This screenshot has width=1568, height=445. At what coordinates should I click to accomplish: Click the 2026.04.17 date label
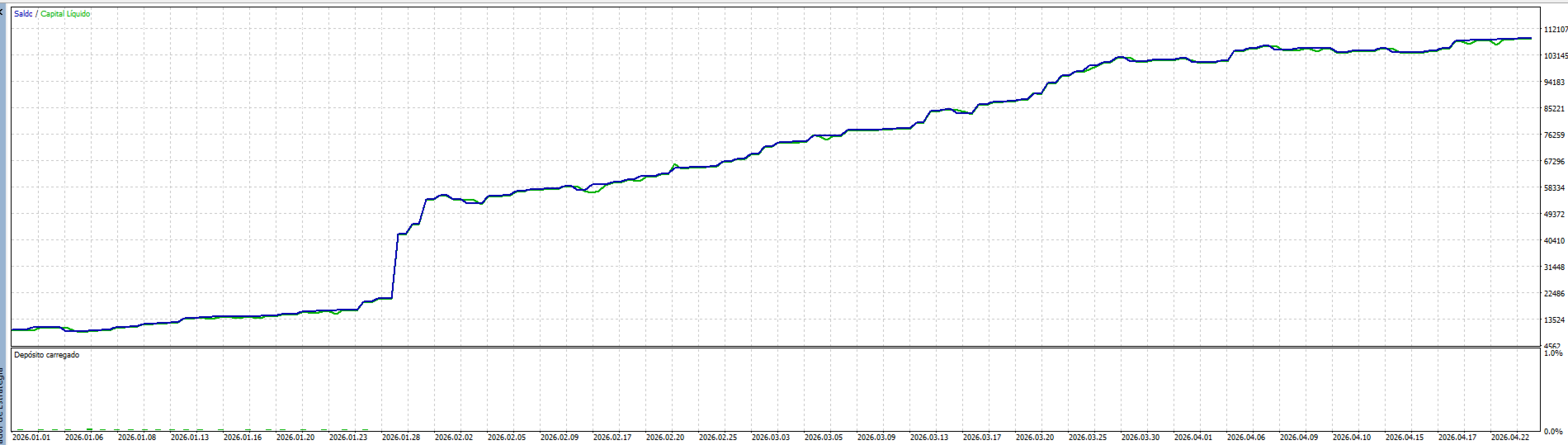1457,438
